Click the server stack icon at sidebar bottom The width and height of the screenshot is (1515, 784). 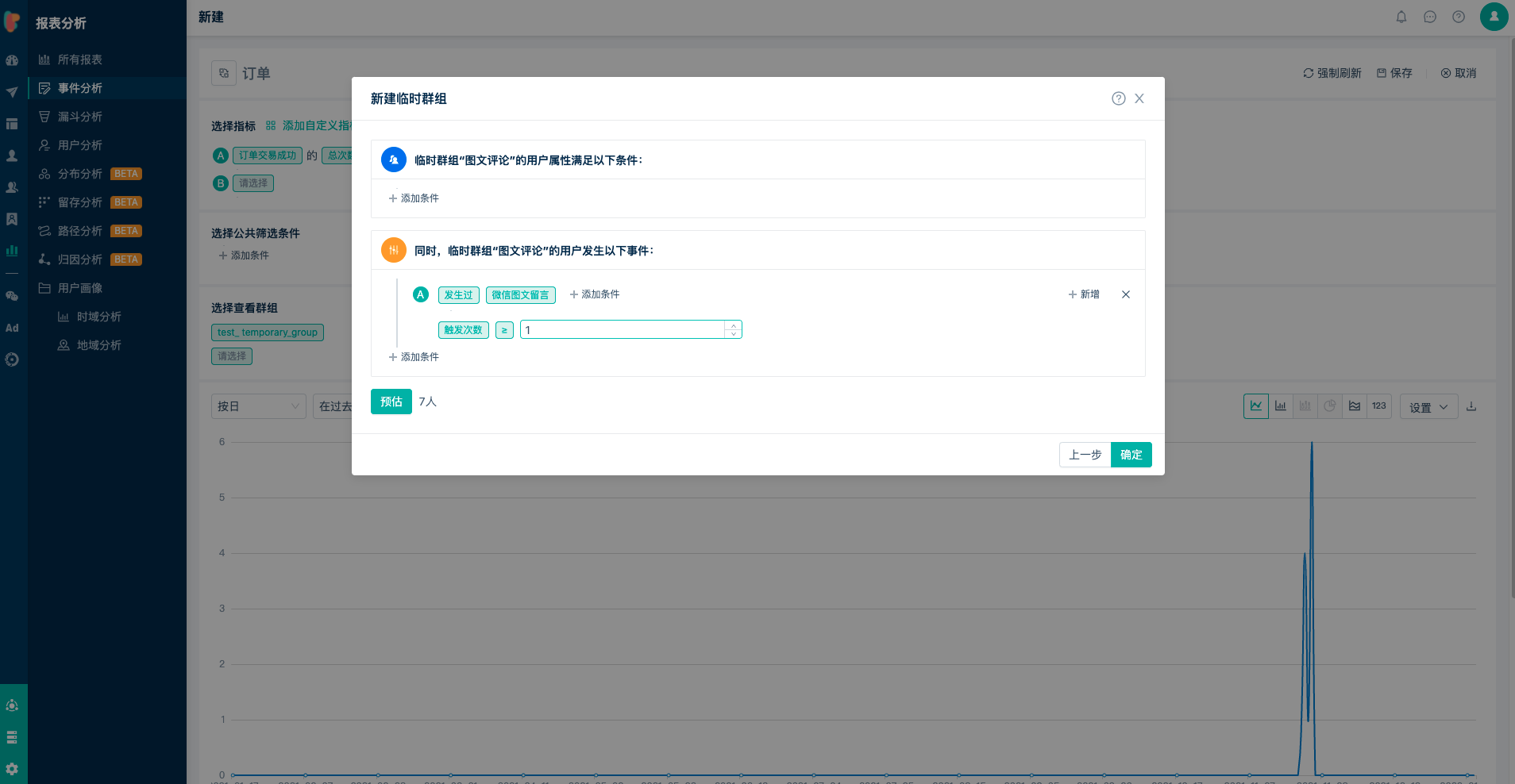12,737
